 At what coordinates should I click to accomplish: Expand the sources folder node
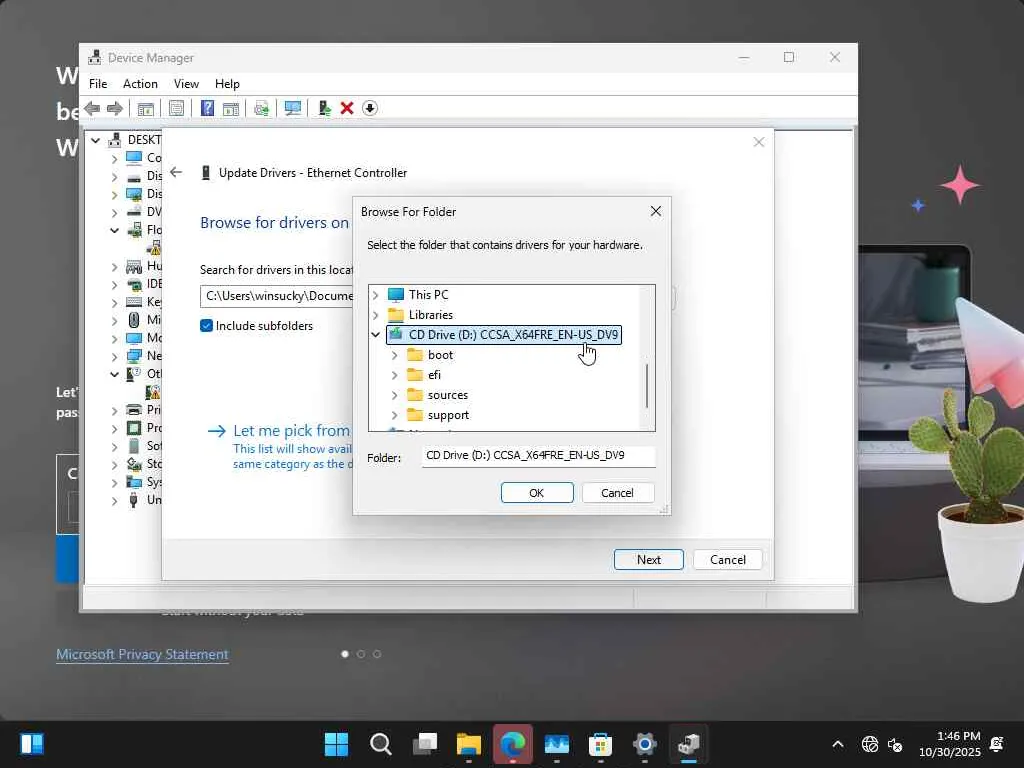coord(394,395)
